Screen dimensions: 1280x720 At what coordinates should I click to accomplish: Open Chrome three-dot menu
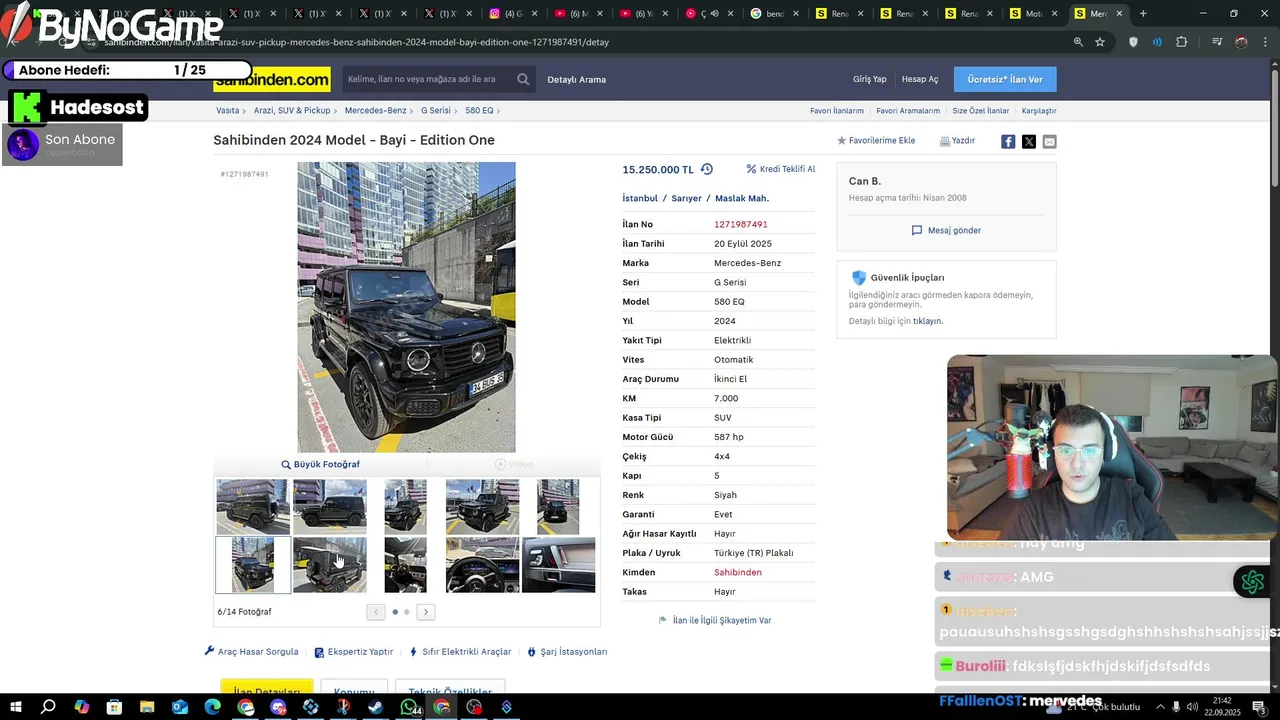[1266, 42]
